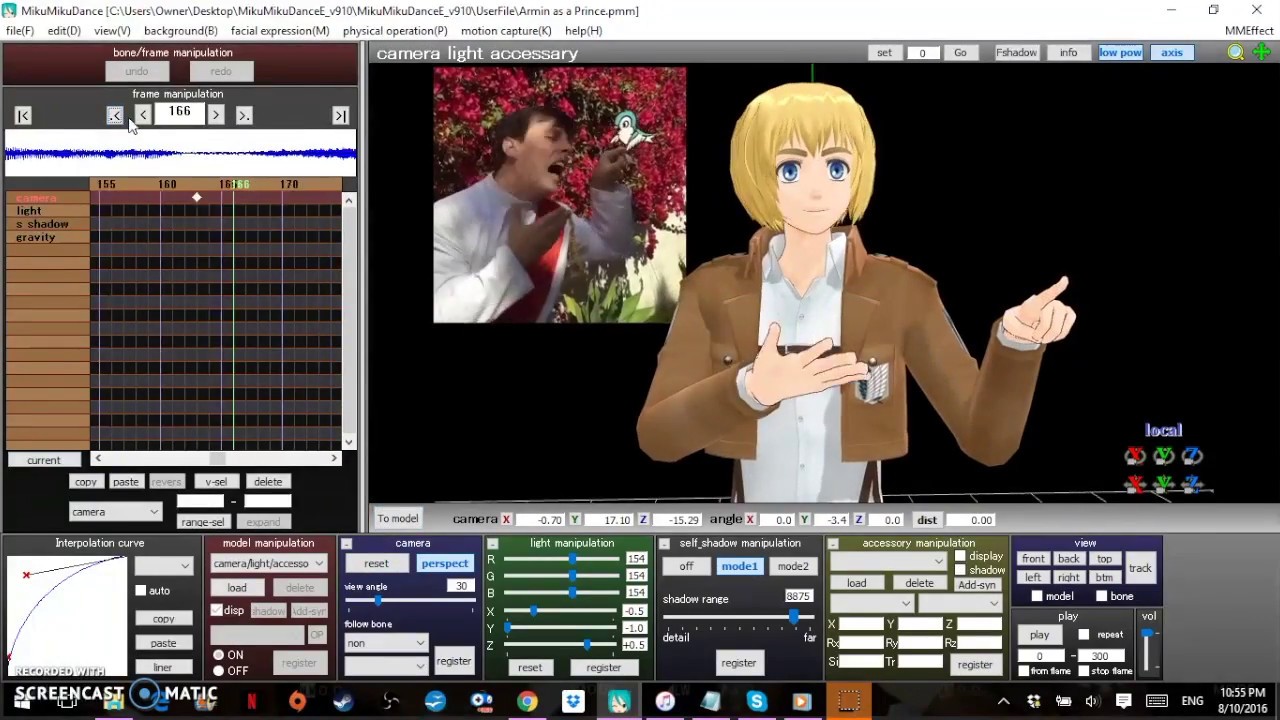Open the facial expression(M) menu

(280, 31)
